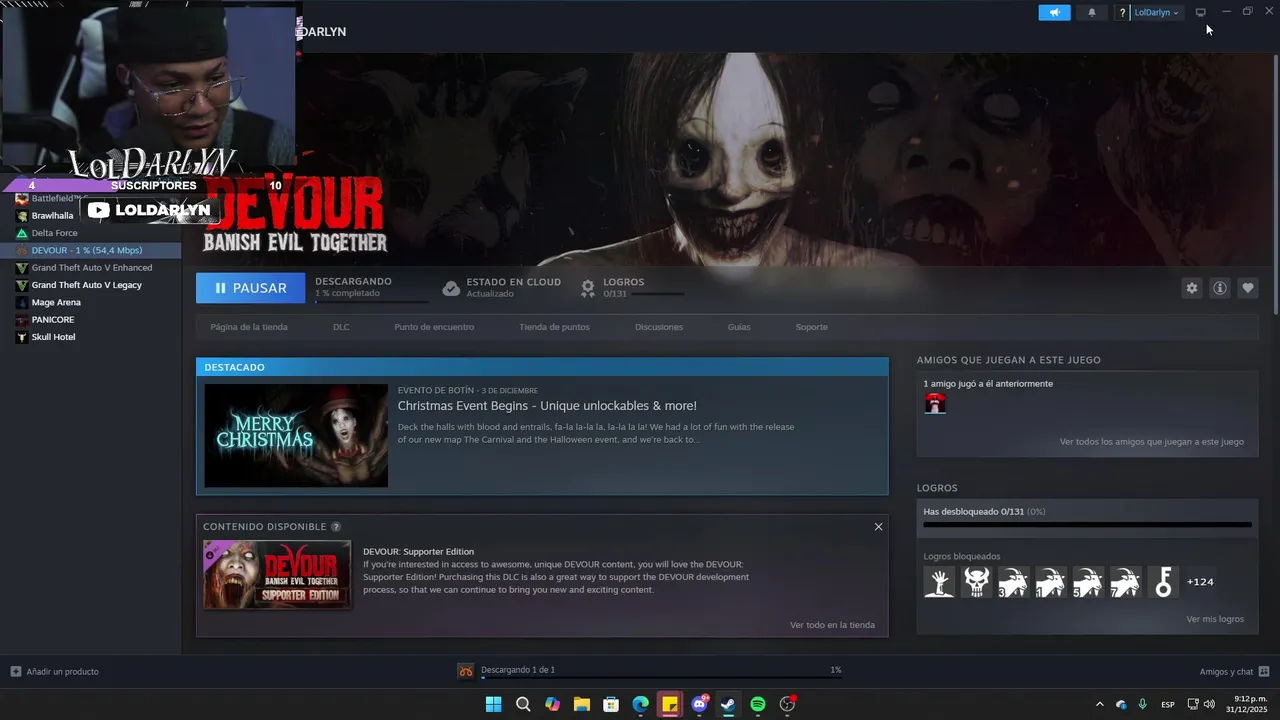The image size is (1280, 720).
Task: Open Tienda de puntos tab
Action: 554,327
